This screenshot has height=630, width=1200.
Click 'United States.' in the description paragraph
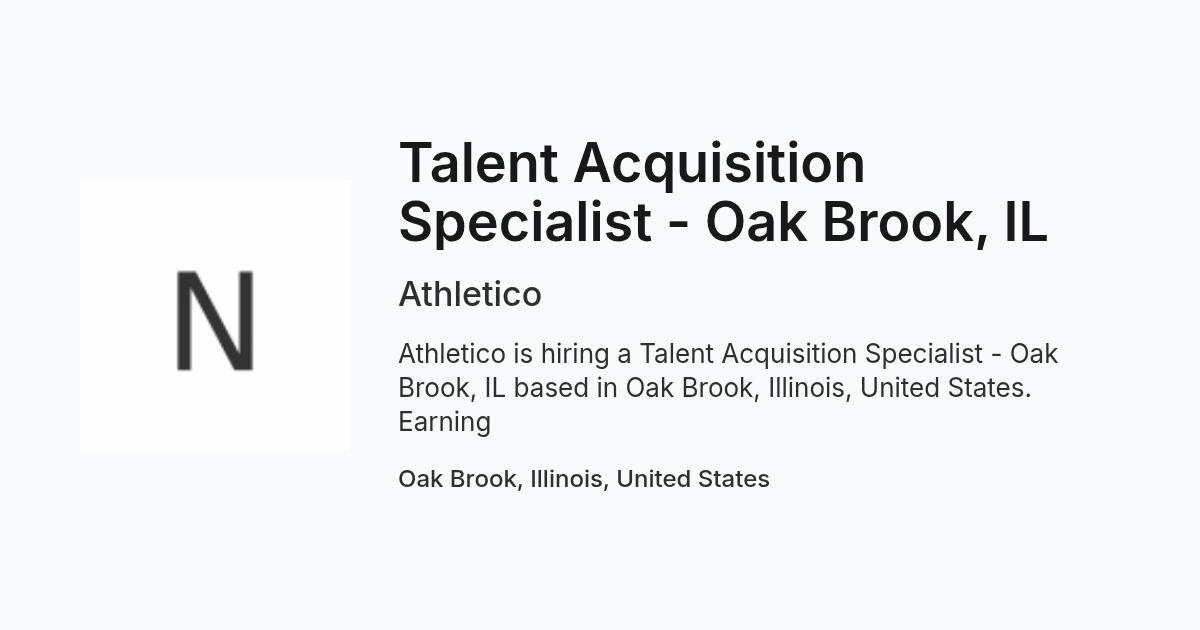946,388
